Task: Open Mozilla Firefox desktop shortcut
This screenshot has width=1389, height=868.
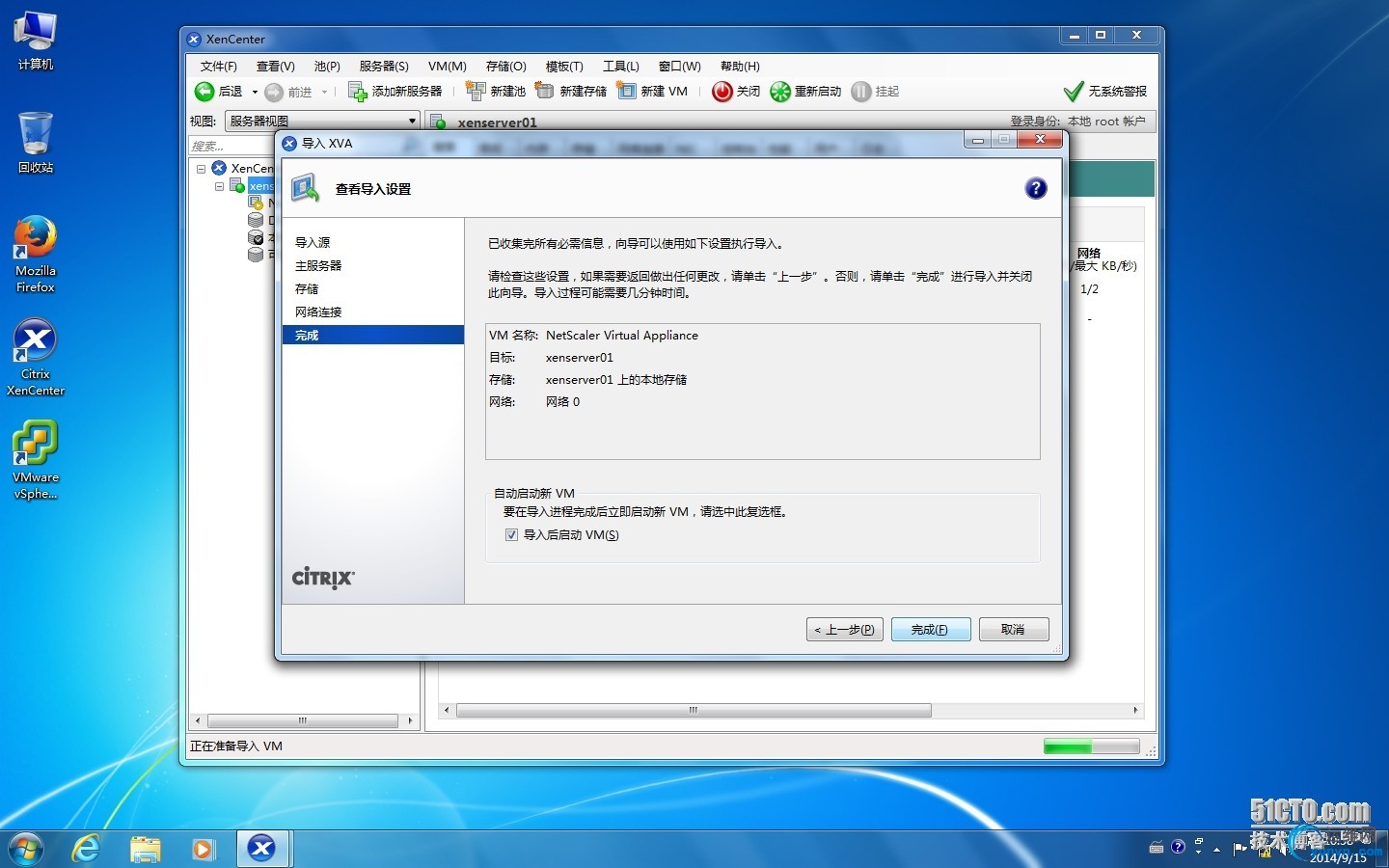Action: 36,255
